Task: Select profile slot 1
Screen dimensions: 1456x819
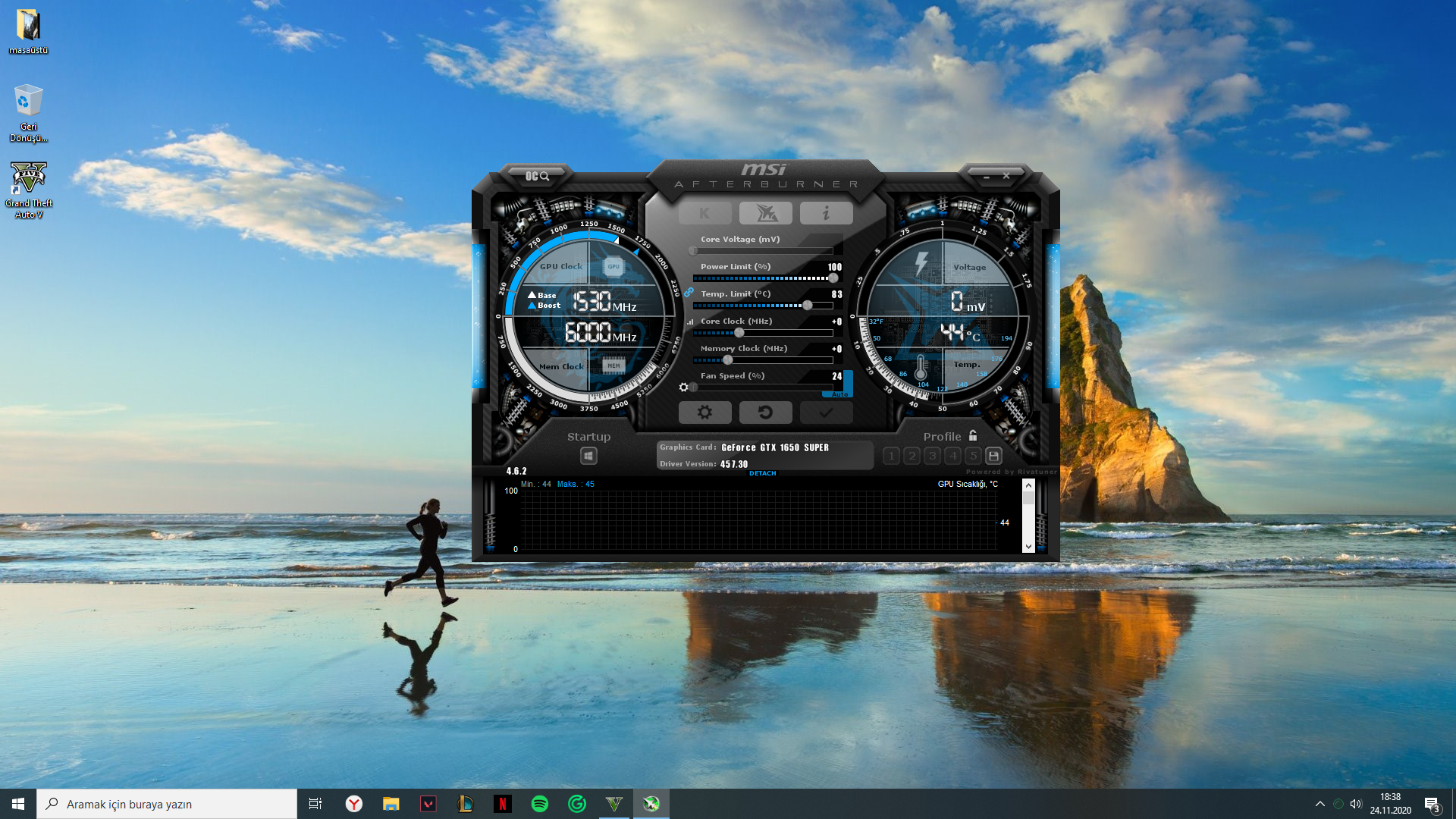Action: pos(892,456)
